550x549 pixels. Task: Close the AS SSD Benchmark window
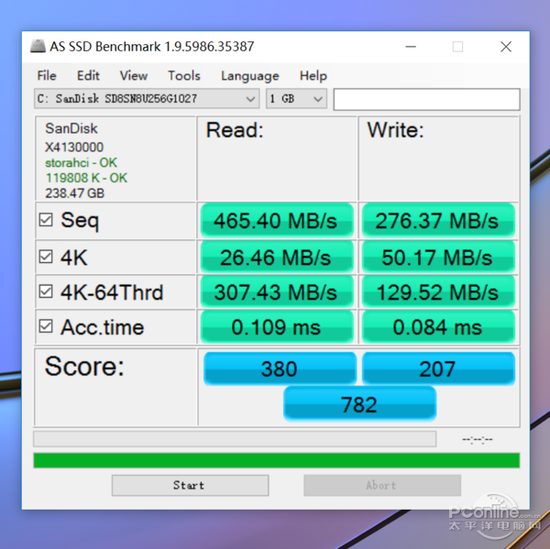point(506,46)
